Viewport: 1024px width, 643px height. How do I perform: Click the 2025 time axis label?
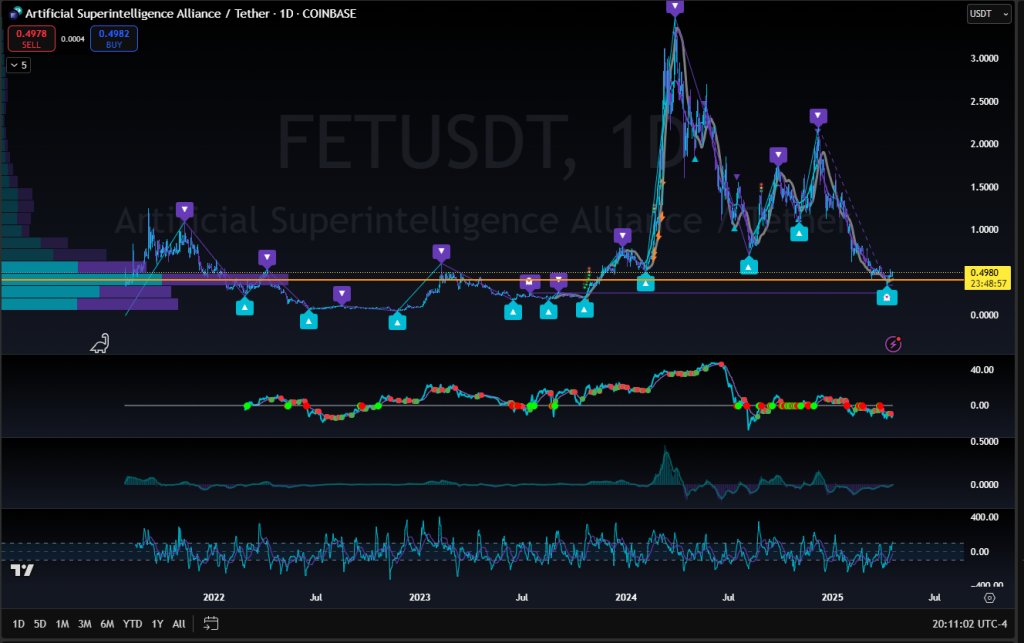[x=832, y=597]
